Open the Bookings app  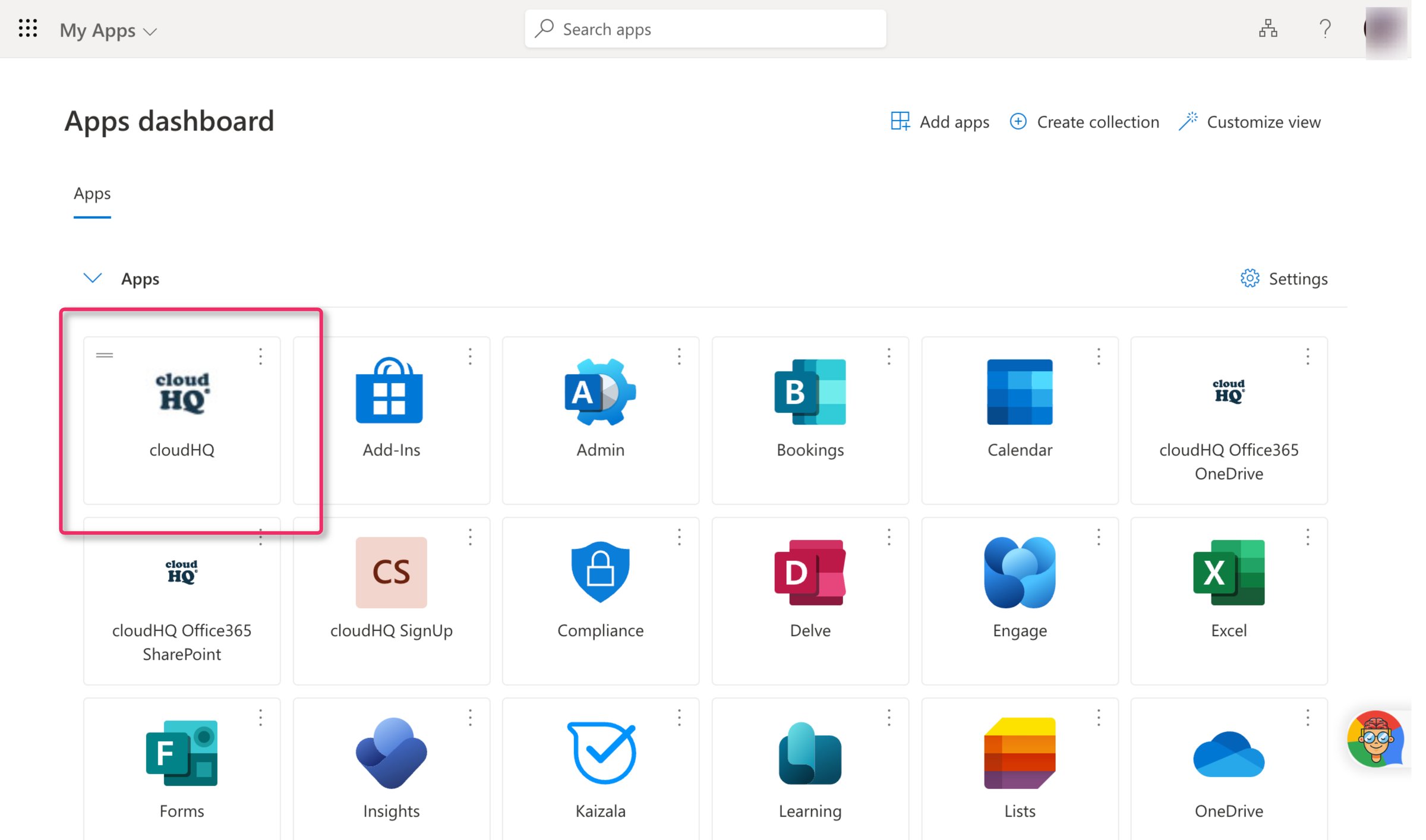click(x=810, y=421)
